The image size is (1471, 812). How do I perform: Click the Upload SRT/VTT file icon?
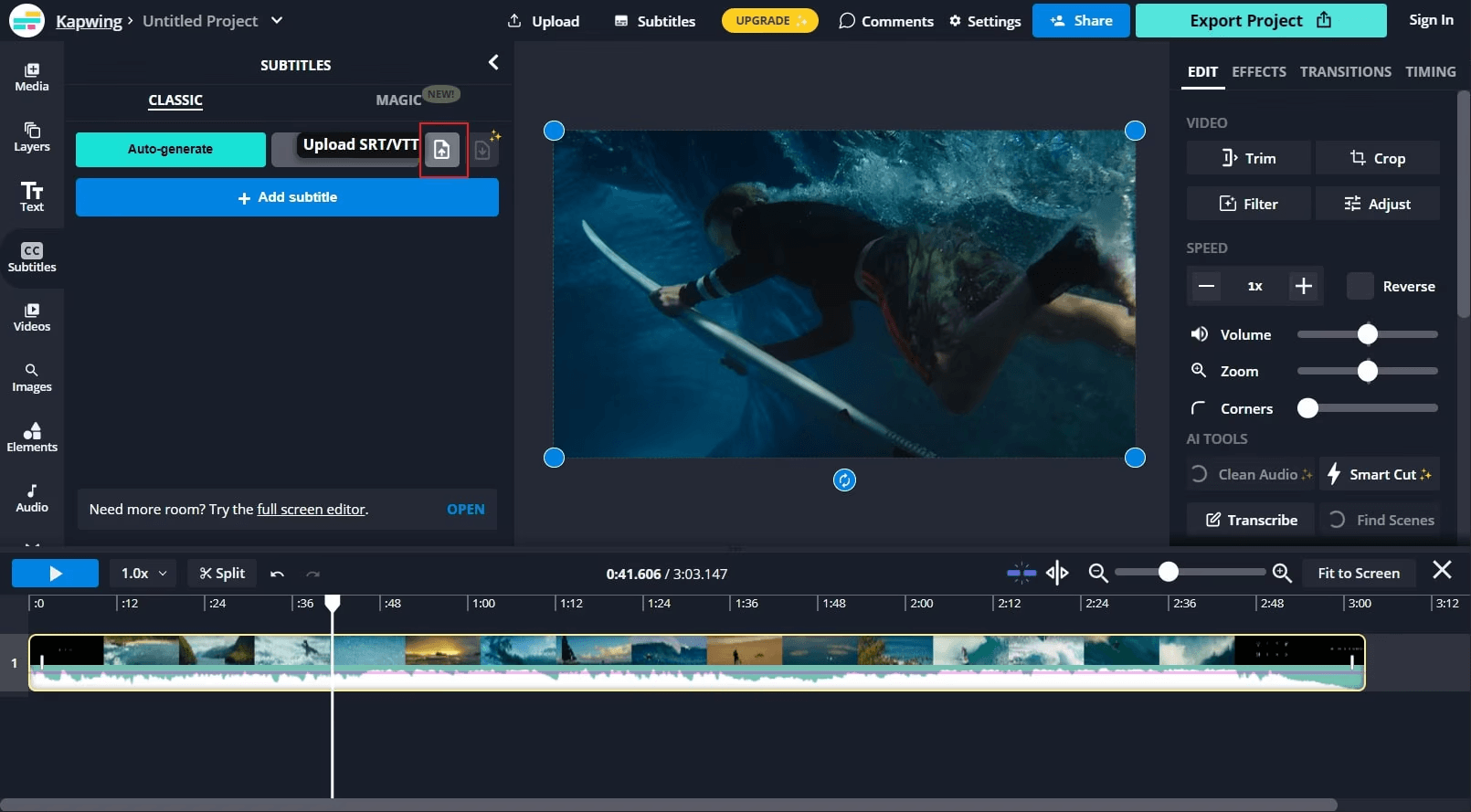(x=442, y=150)
